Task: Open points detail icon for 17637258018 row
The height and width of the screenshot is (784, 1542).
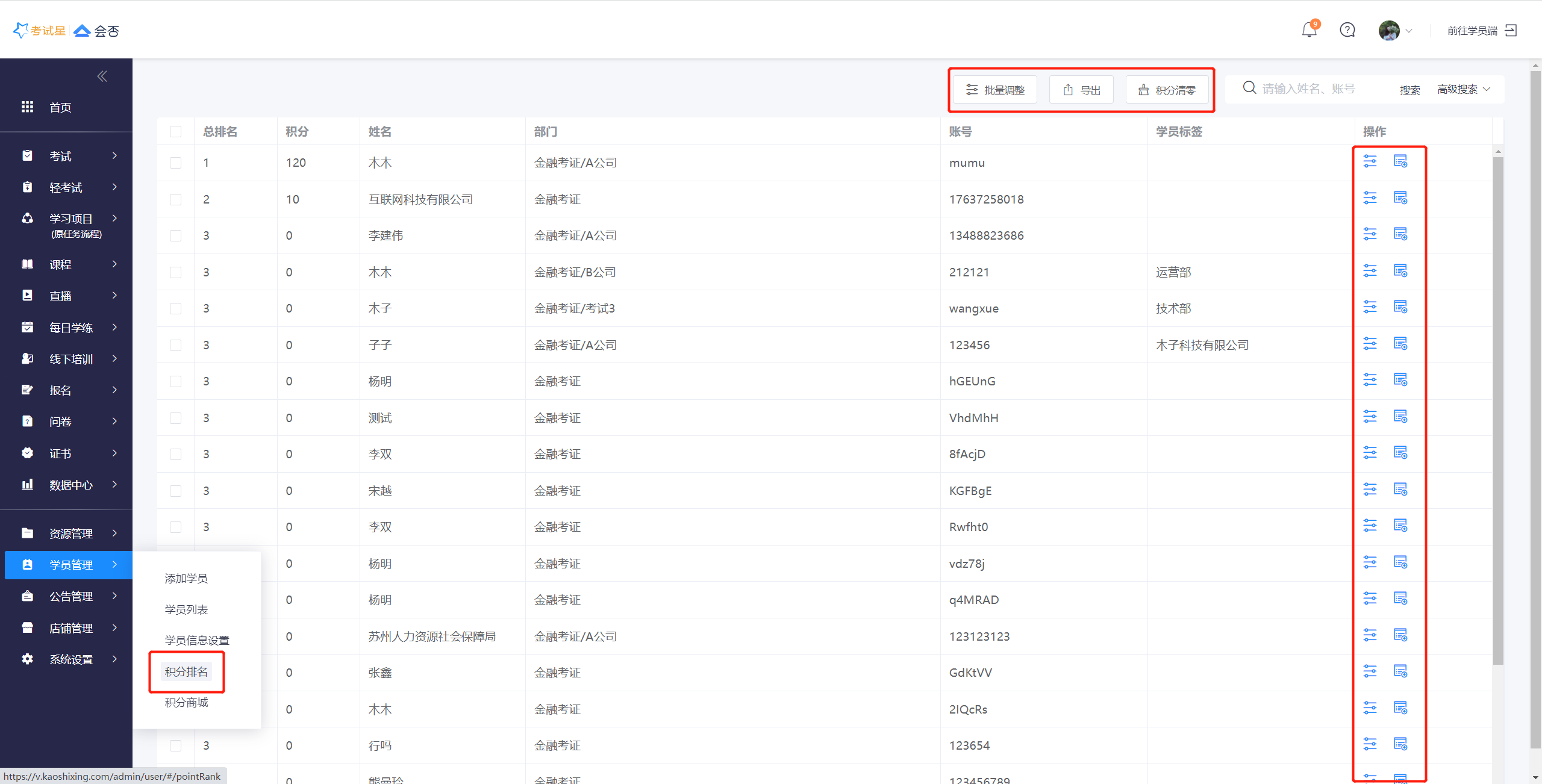Action: pyautogui.click(x=1400, y=198)
